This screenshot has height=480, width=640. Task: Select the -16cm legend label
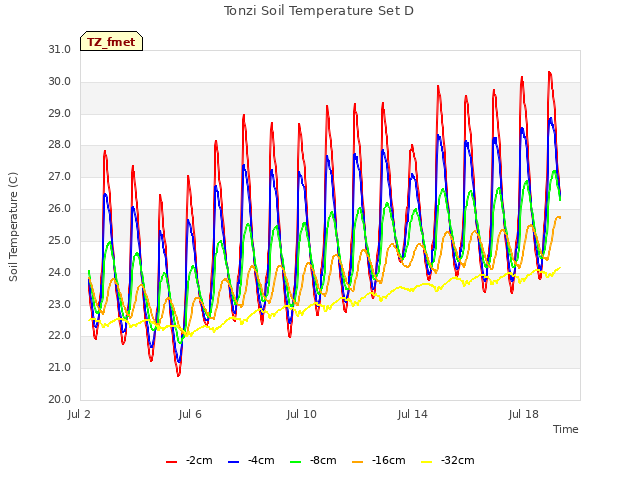click(x=389, y=460)
